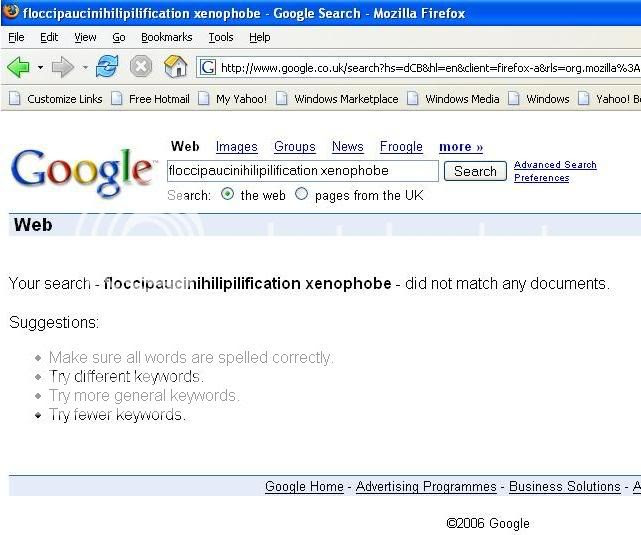Click 'Try different keywords.' suggestion text
This screenshot has height=535, width=641.
click(x=126, y=376)
